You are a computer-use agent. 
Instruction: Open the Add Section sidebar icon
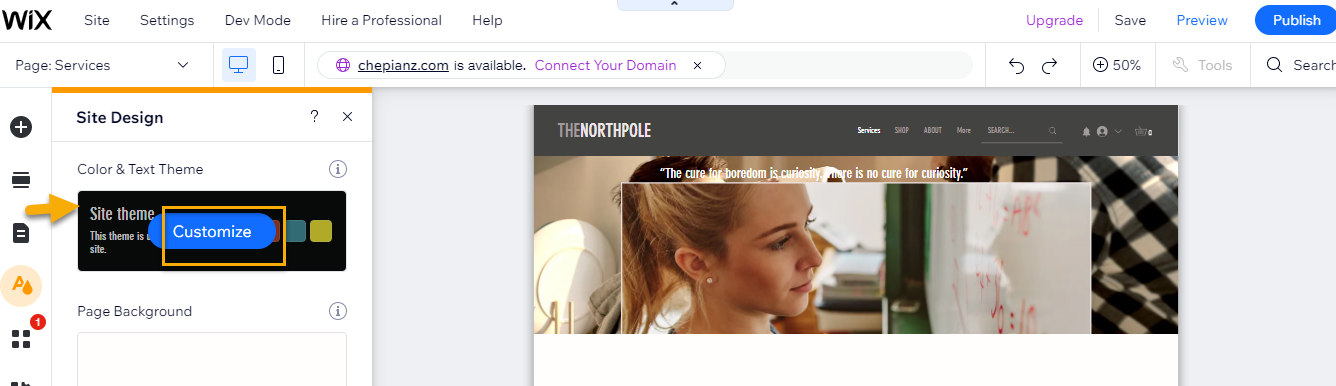click(x=21, y=180)
